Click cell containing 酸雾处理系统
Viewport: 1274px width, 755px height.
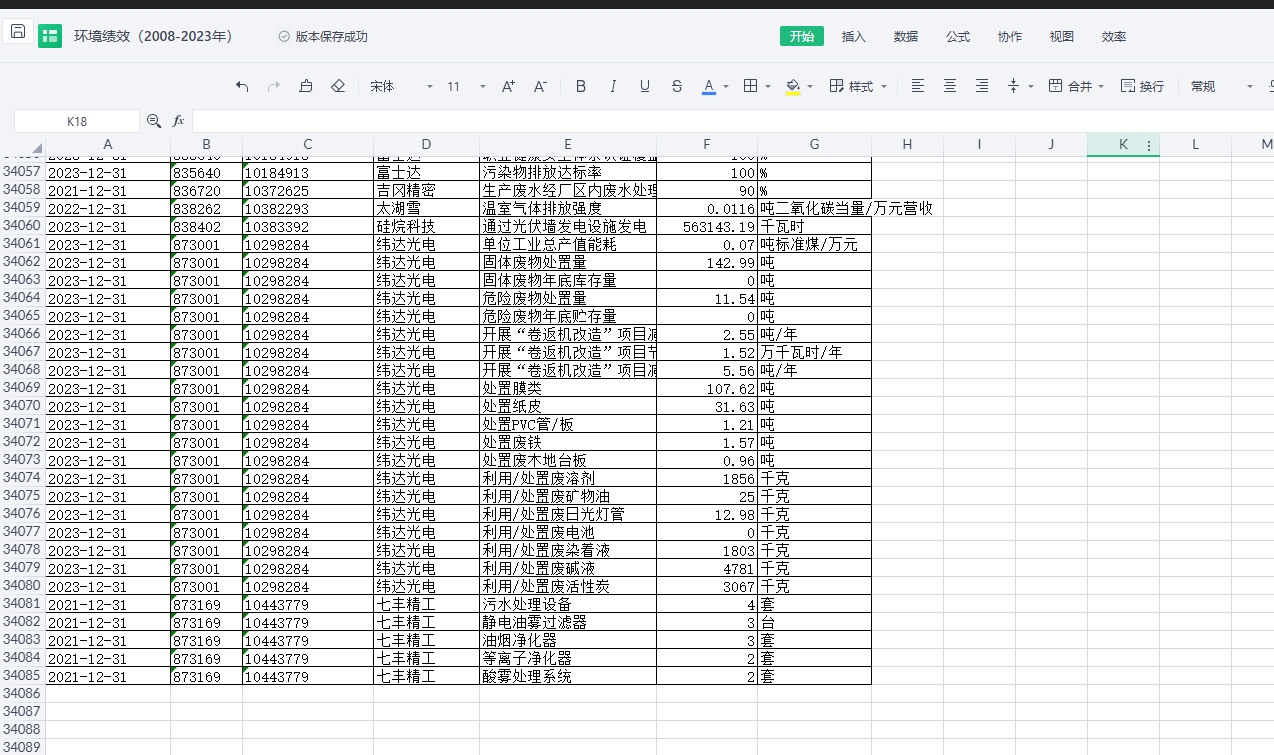568,676
